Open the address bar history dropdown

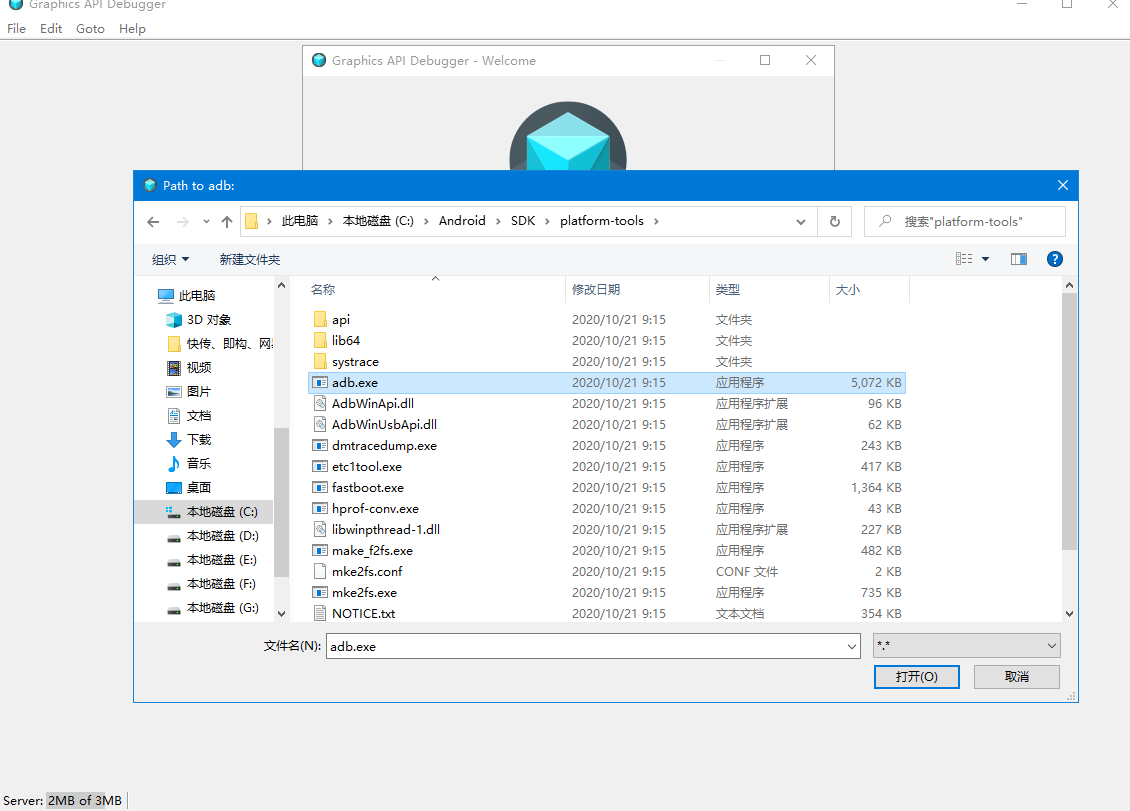[800, 221]
